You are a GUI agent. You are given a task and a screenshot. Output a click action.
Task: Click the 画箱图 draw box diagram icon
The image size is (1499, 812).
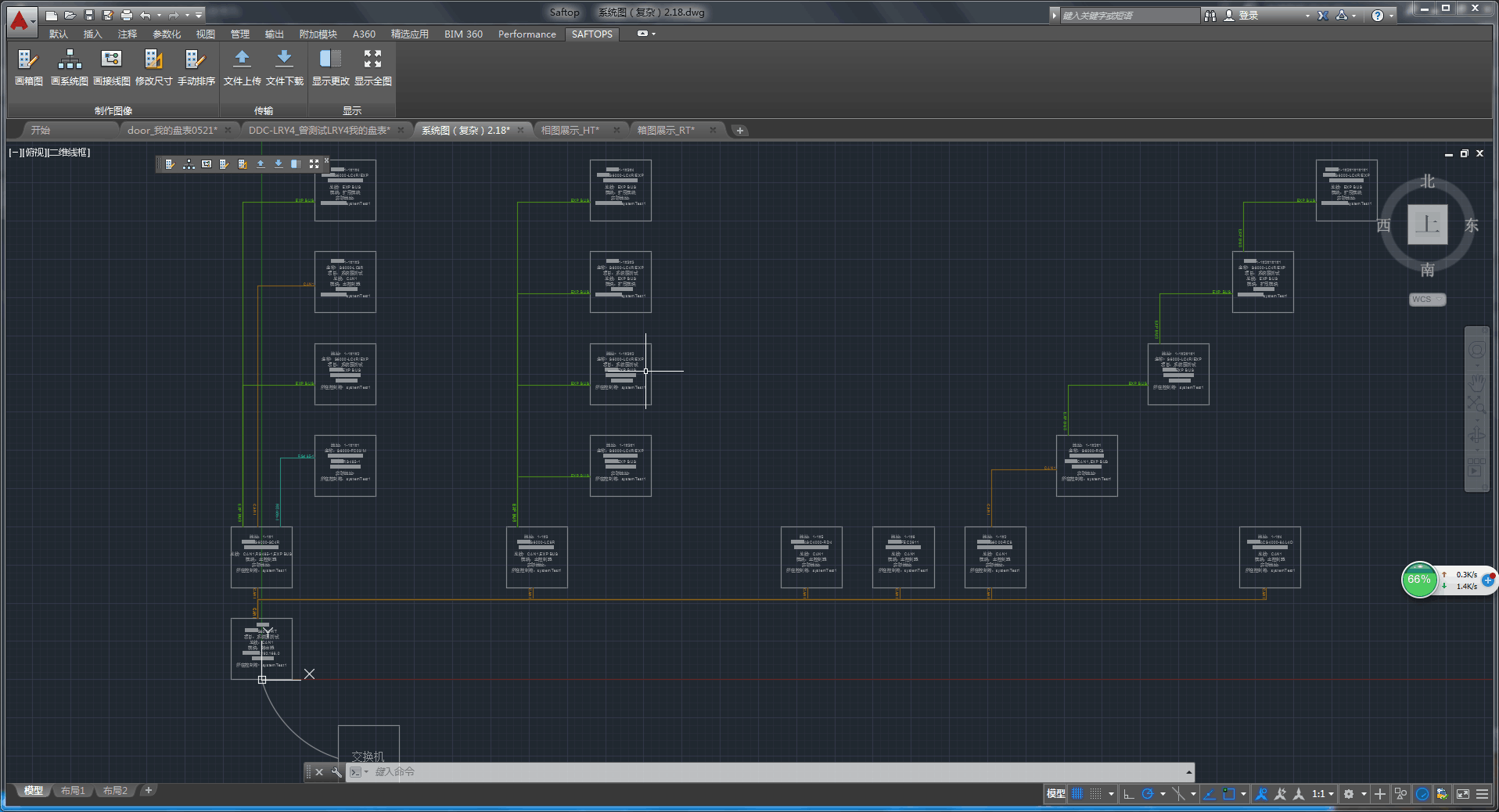pos(28,66)
